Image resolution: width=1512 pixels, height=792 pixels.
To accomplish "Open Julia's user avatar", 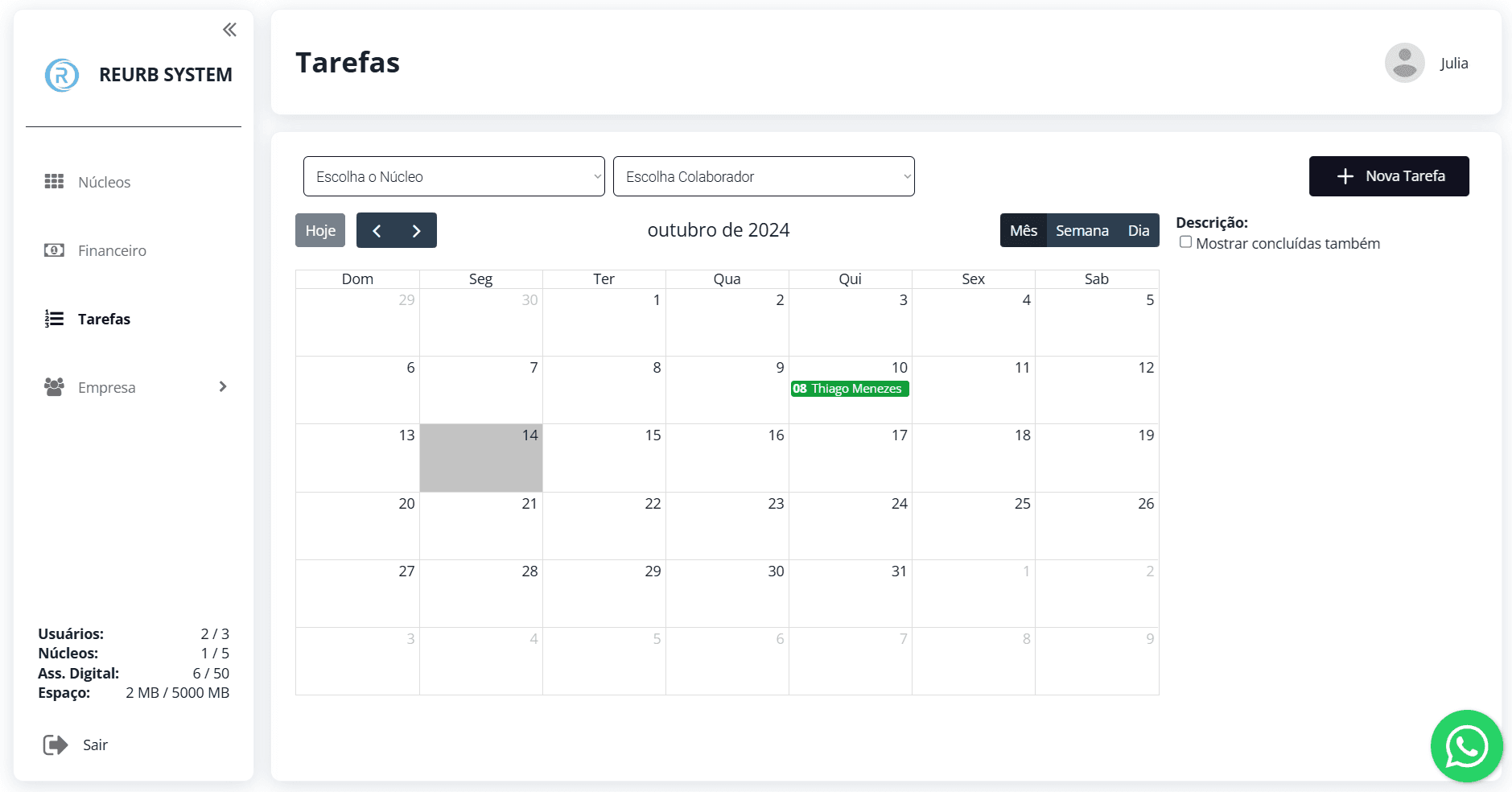I will click(1405, 63).
